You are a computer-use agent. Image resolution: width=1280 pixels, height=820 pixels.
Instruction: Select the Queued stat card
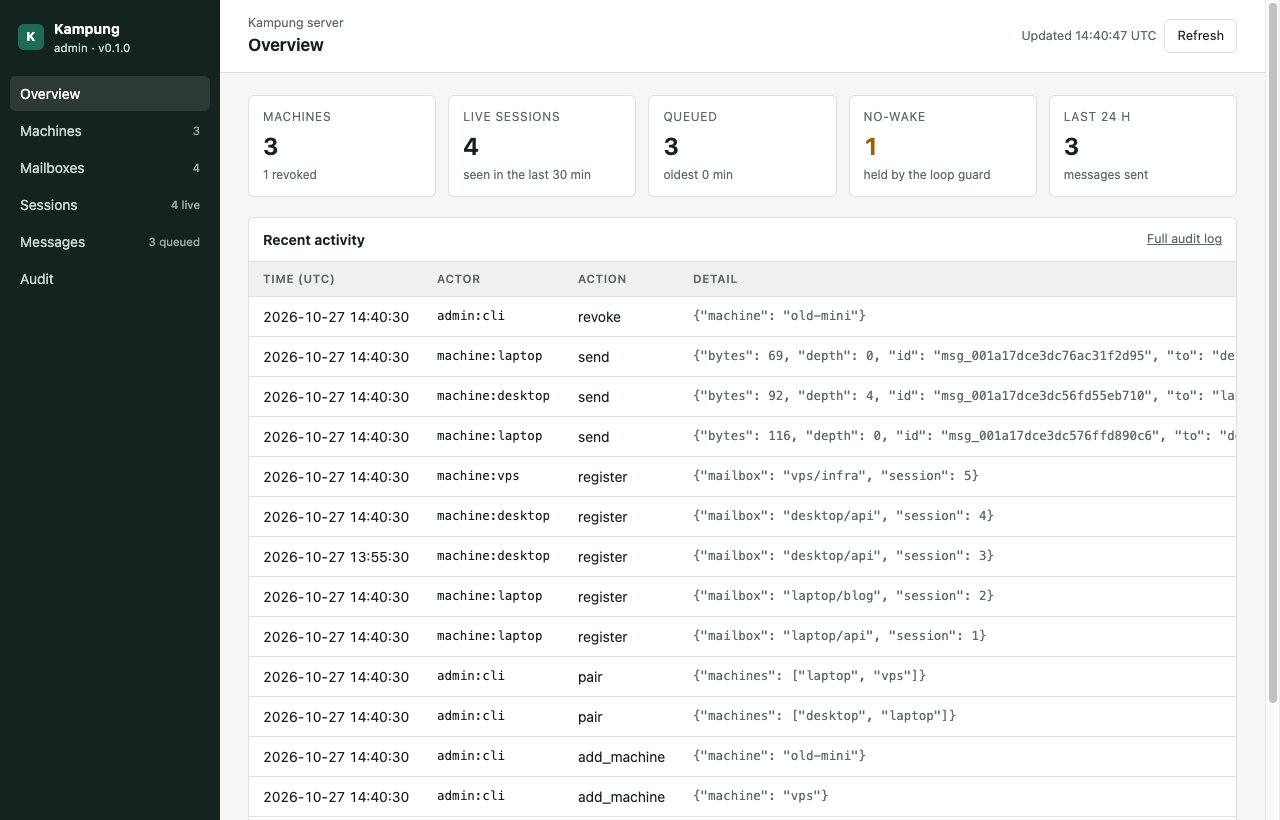click(x=742, y=146)
